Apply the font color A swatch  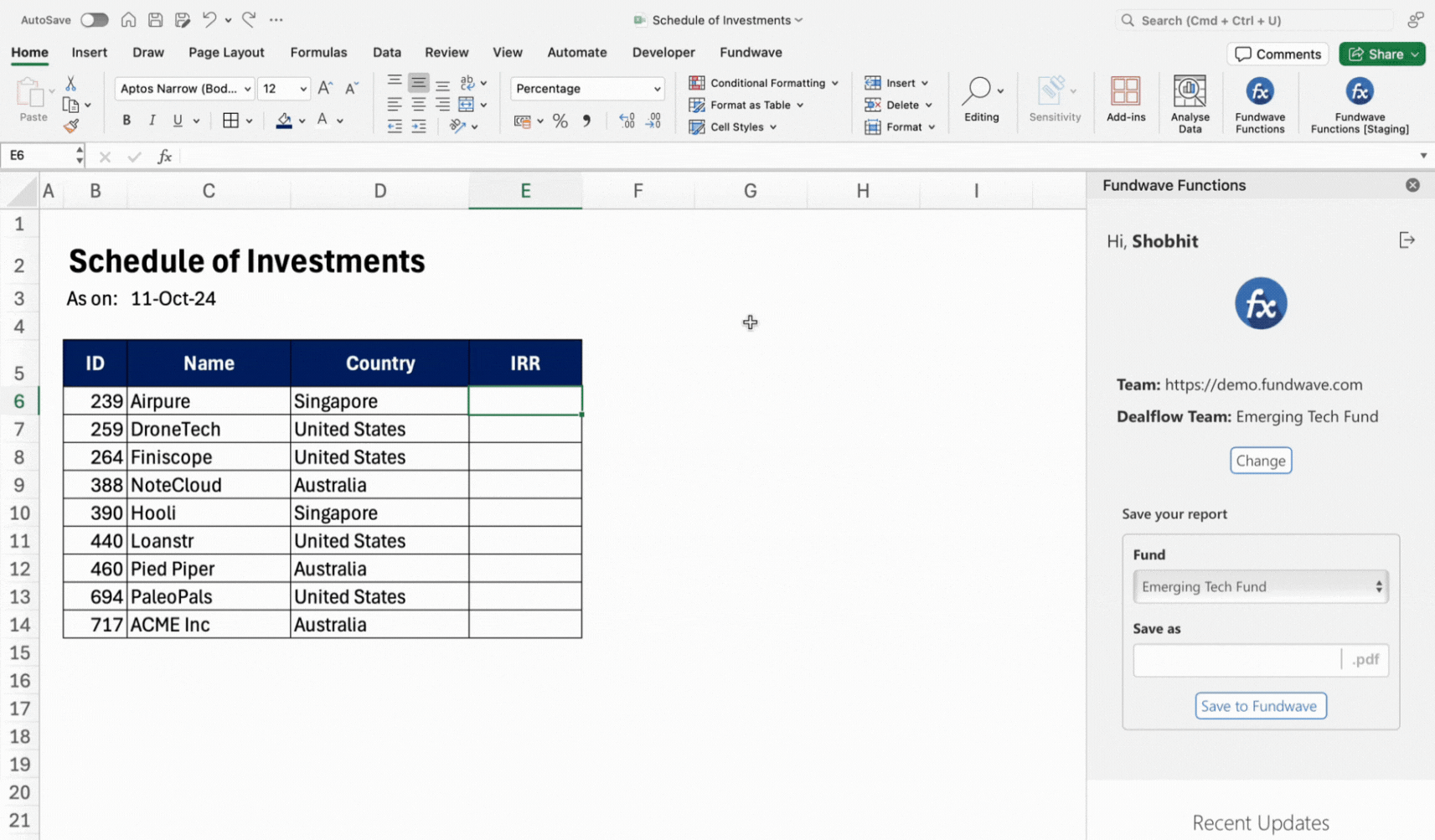[x=323, y=121]
